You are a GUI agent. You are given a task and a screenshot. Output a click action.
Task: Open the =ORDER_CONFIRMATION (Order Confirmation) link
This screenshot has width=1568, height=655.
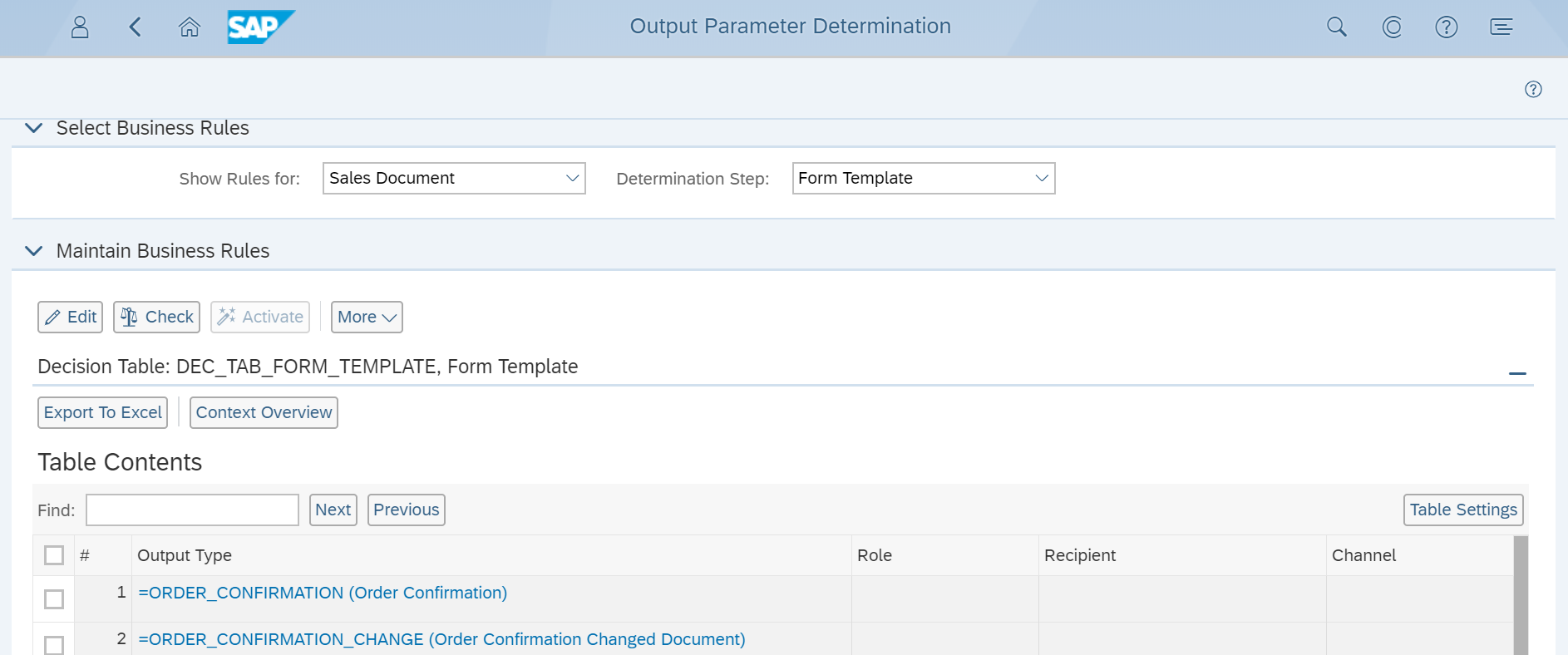tap(323, 593)
